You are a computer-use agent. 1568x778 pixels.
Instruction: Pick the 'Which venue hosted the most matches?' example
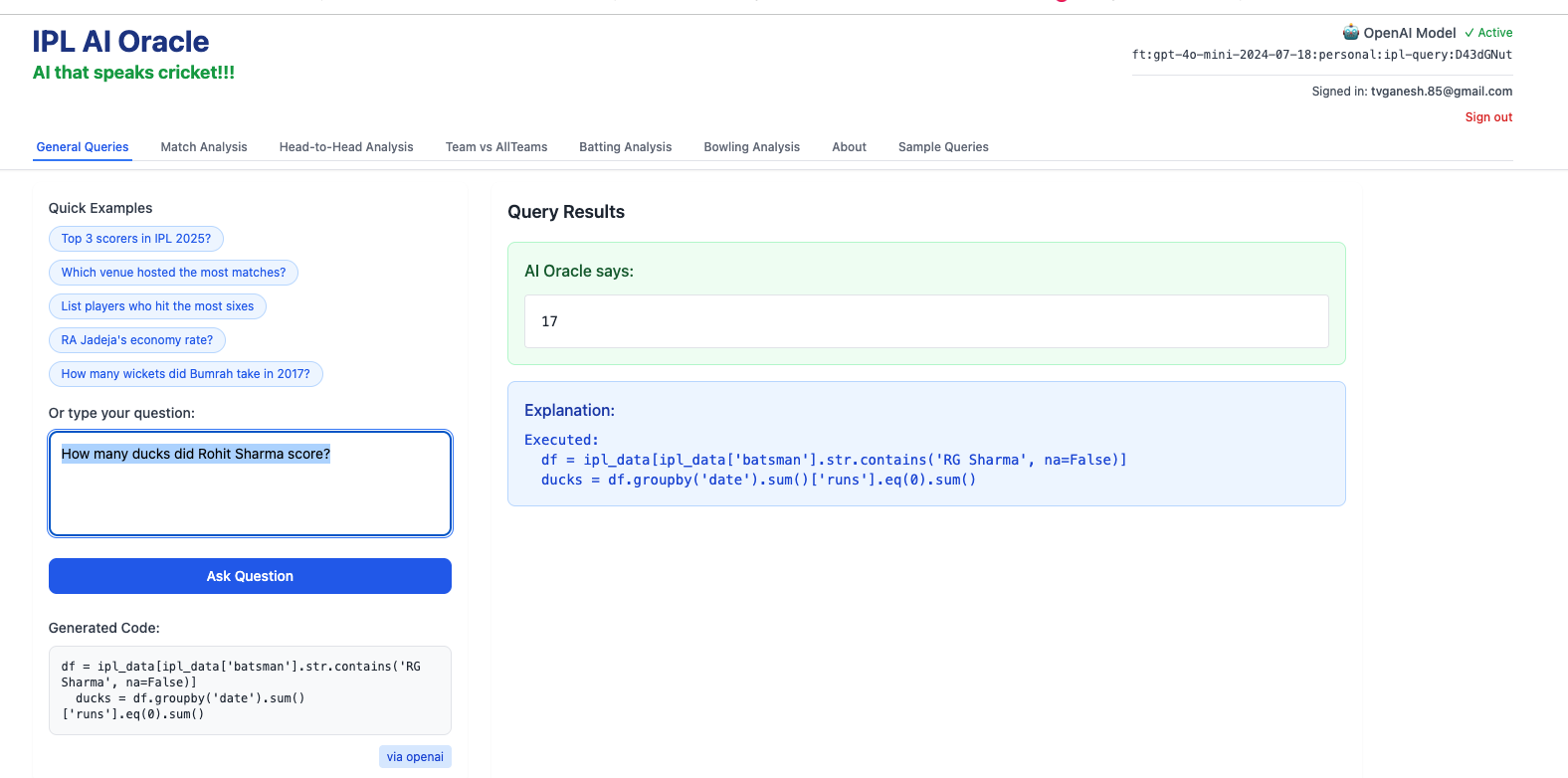[173, 273]
